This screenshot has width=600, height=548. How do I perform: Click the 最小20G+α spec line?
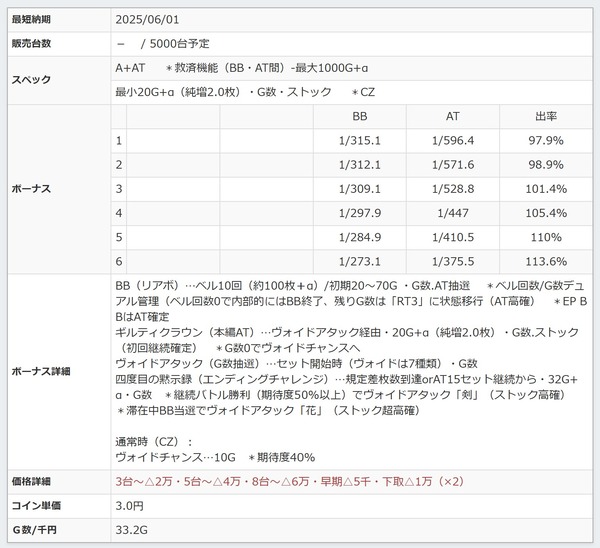(x=245, y=92)
